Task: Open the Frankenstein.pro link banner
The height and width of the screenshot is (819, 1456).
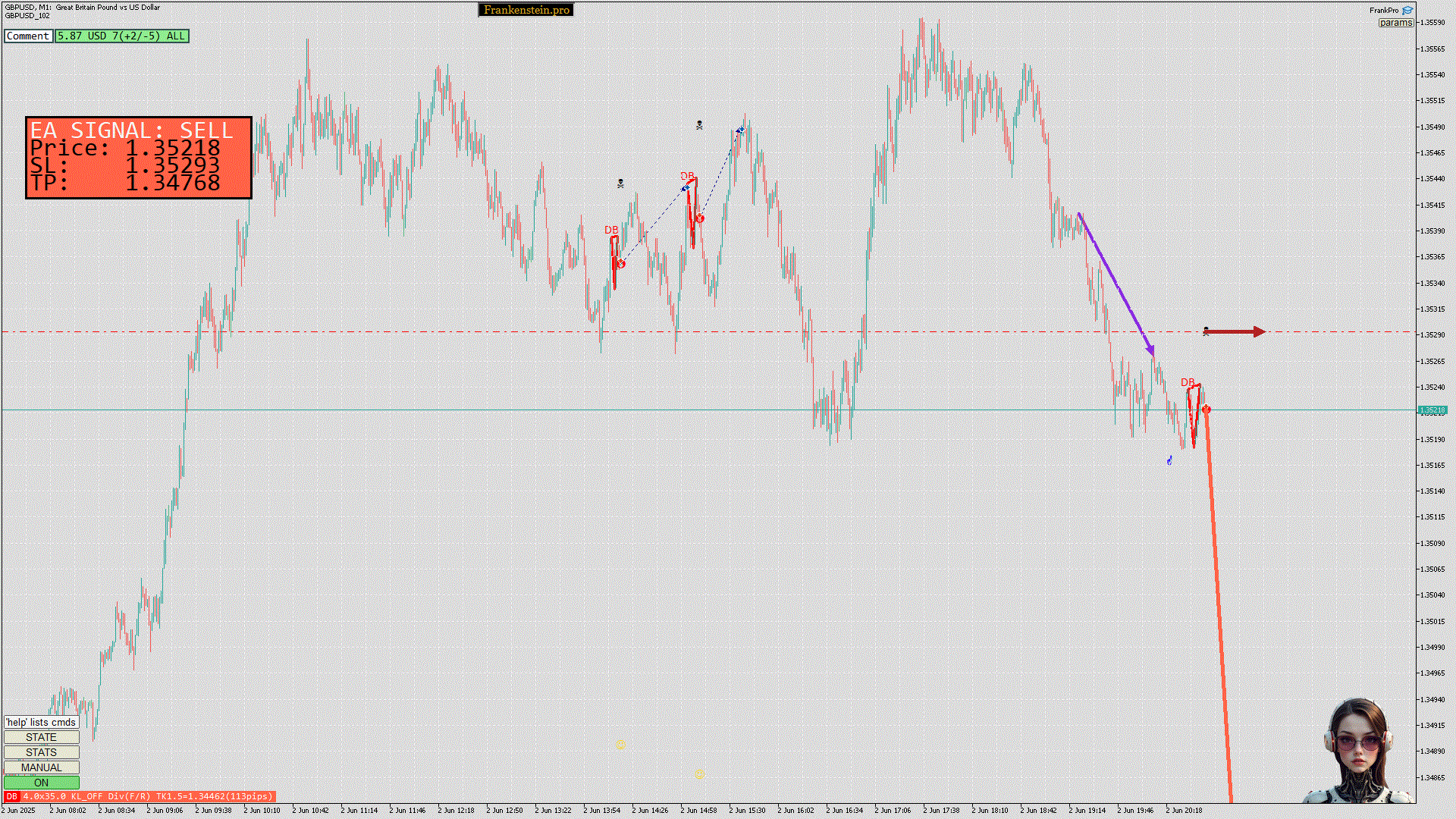Action: pyautogui.click(x=526, y=10)
